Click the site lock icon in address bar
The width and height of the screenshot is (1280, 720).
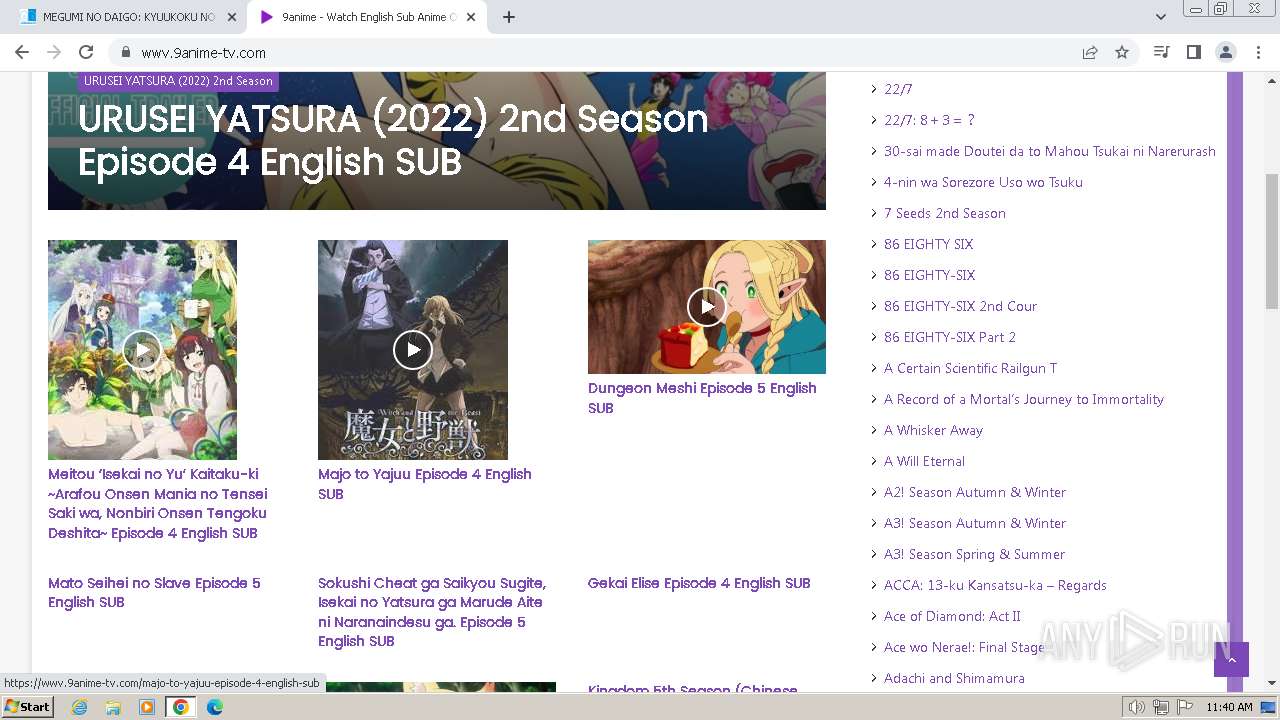coord(126,53)
